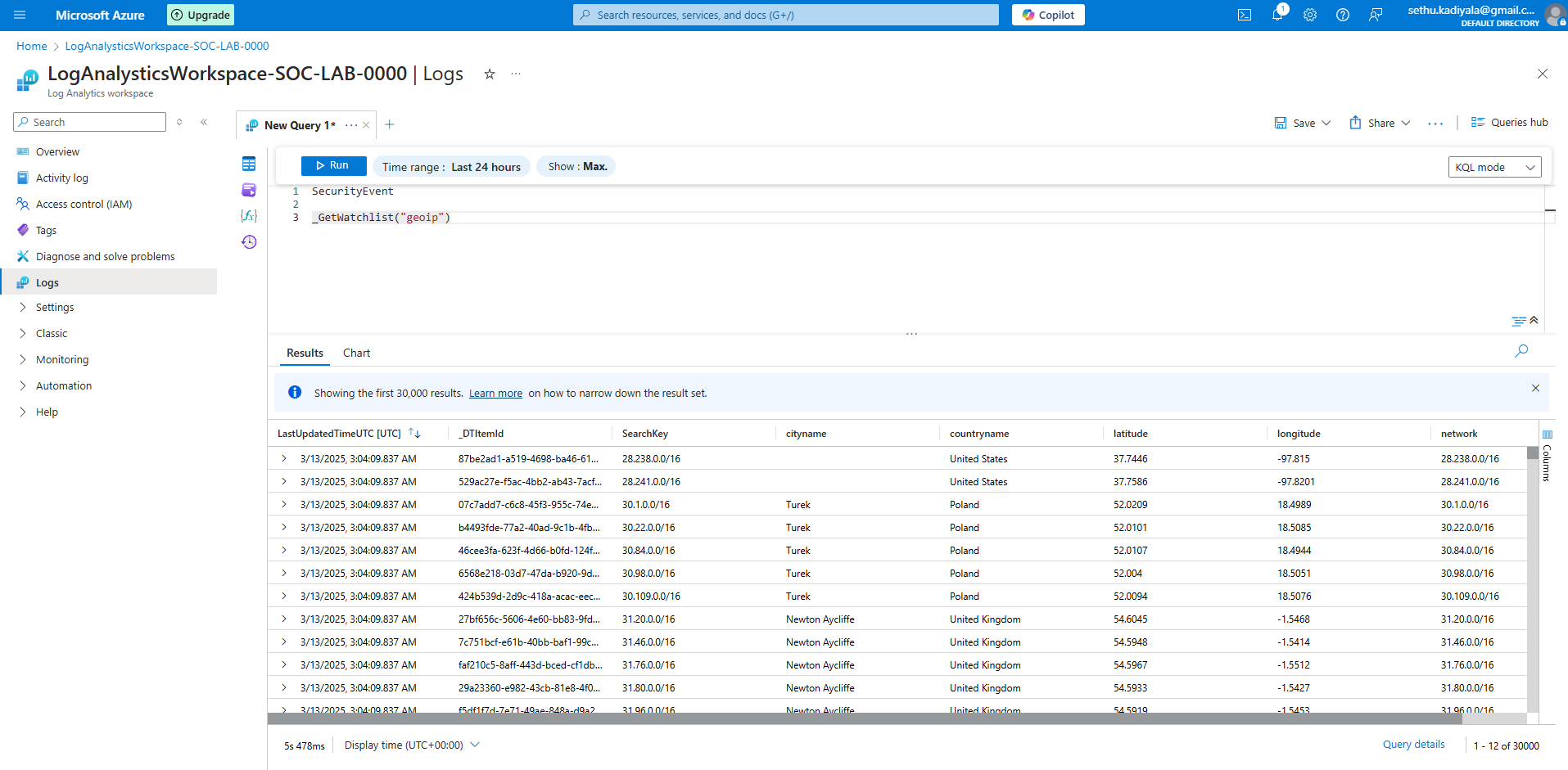Open the Queries panel icon

tap(249, 190)
